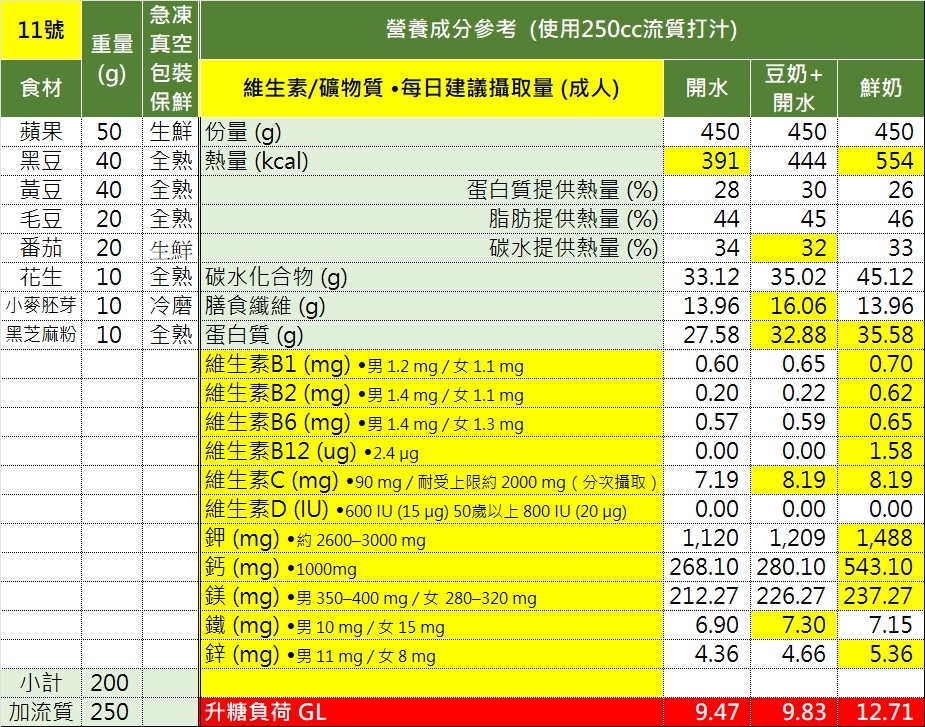This screenshot has height=727, width=925.
Task: Select the 鮮奶 column header
Action: point(881,88)
